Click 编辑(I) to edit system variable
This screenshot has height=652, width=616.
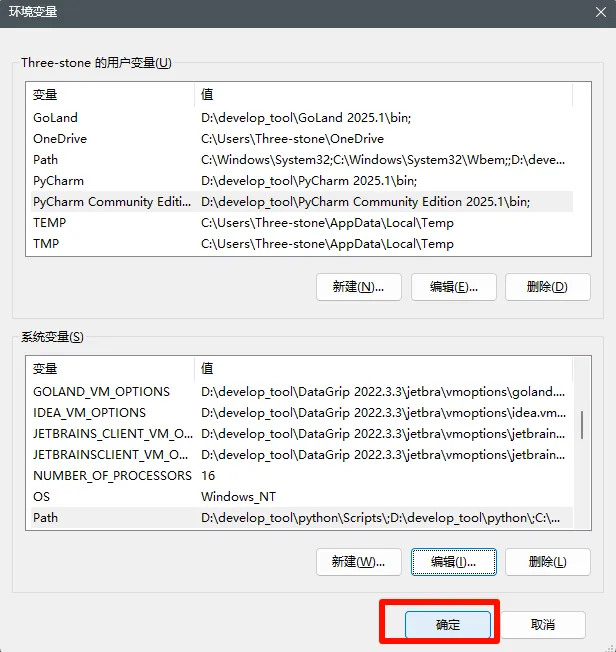(x=454, y=562)
